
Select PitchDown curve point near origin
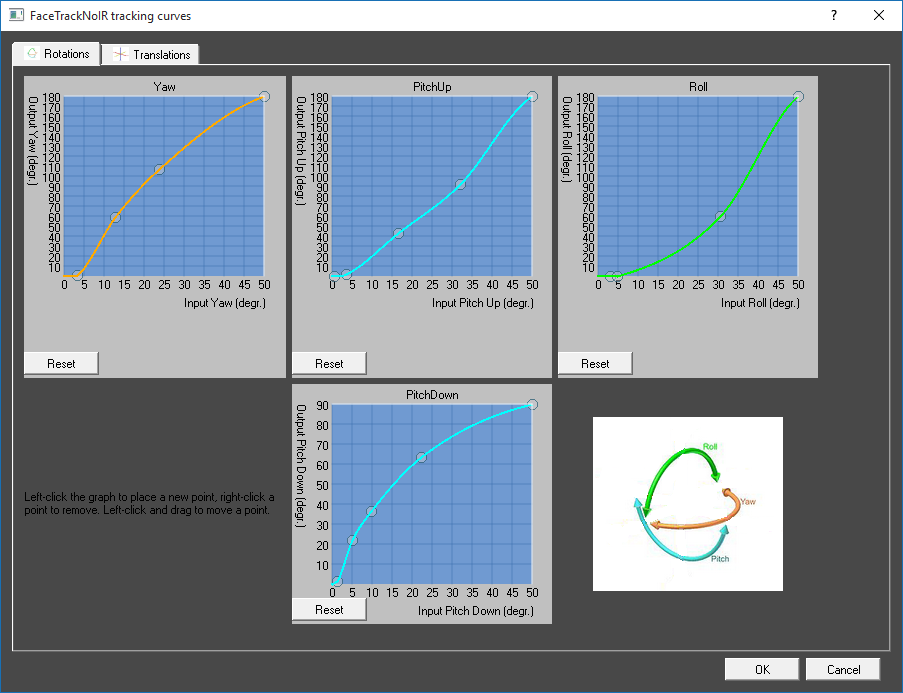click(x=337, y=581)
